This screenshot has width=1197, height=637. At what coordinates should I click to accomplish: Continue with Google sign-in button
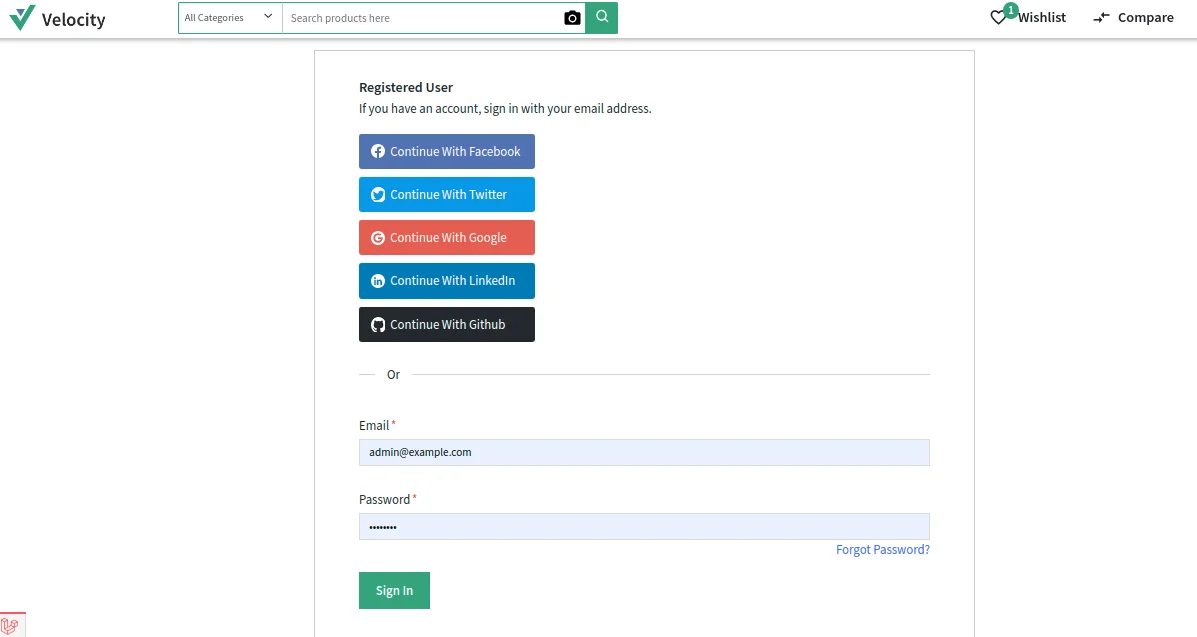coord(447,238)
